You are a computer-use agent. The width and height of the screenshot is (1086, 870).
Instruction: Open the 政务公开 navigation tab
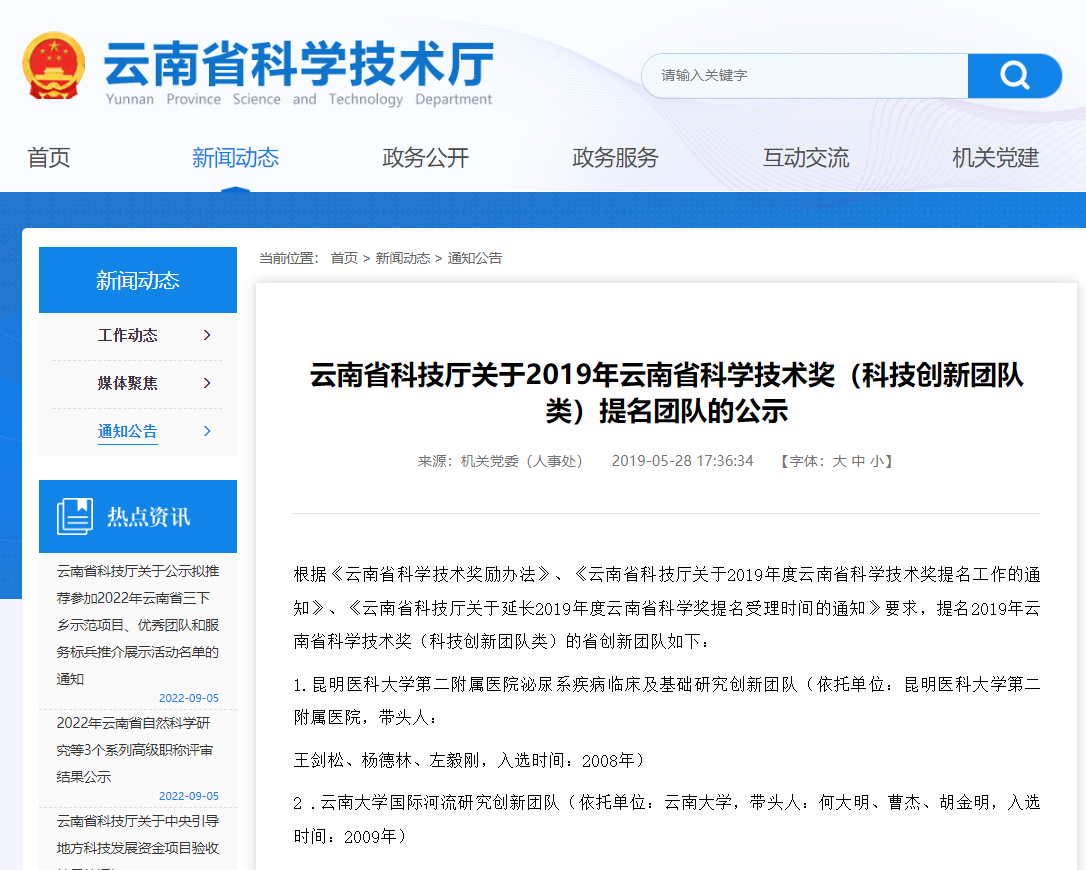coord(425,158)
